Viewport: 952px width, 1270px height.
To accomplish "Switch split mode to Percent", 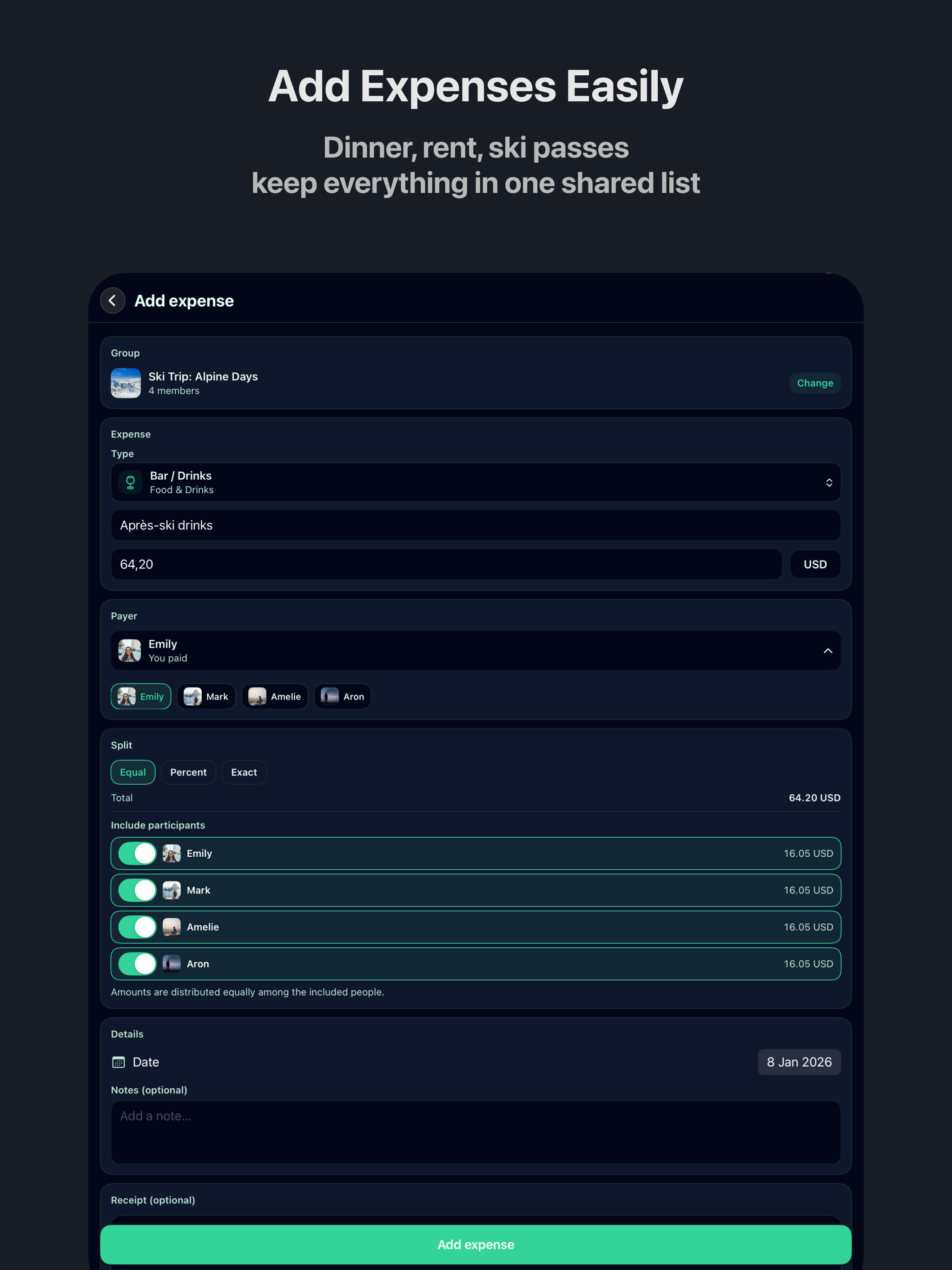I will pos(188,772).
